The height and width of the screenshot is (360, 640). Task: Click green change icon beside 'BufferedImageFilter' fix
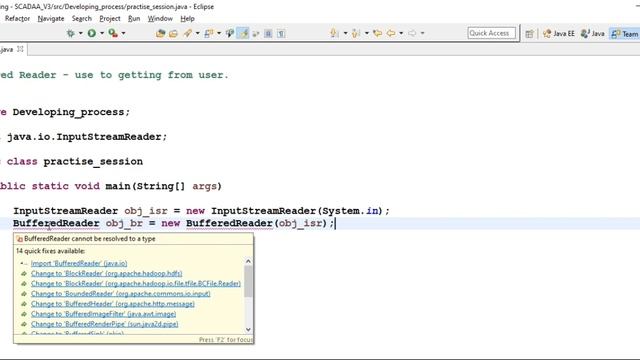pos(24,314)
